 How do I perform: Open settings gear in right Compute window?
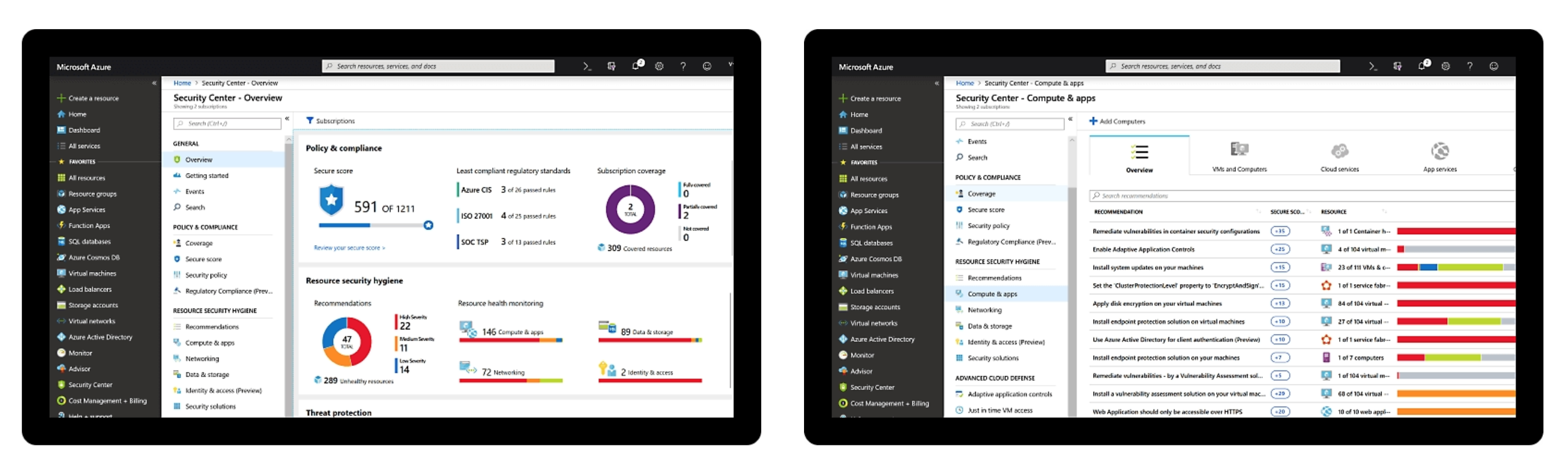1446,66
